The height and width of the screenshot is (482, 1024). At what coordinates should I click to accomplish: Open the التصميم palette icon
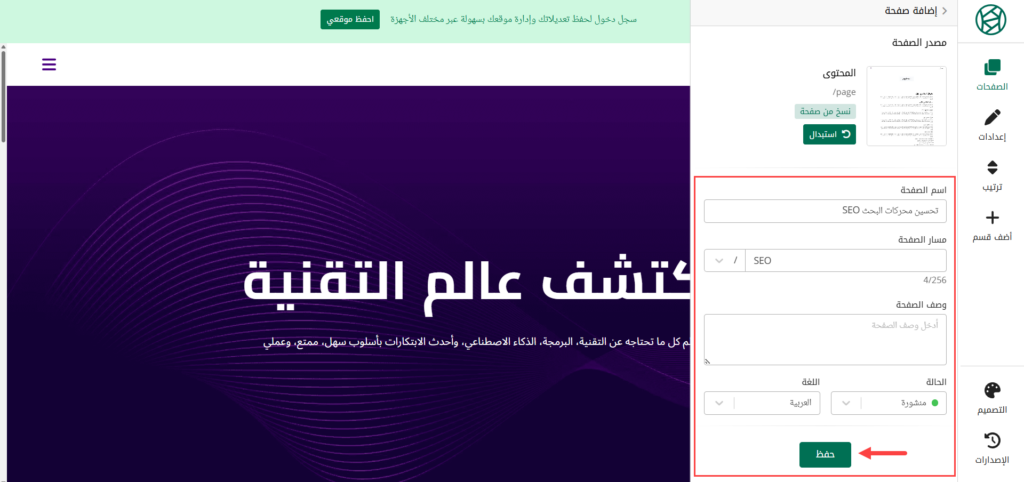pos(991,391)
